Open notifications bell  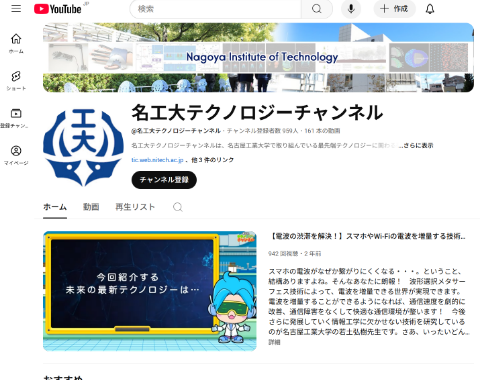pos(430,9)
